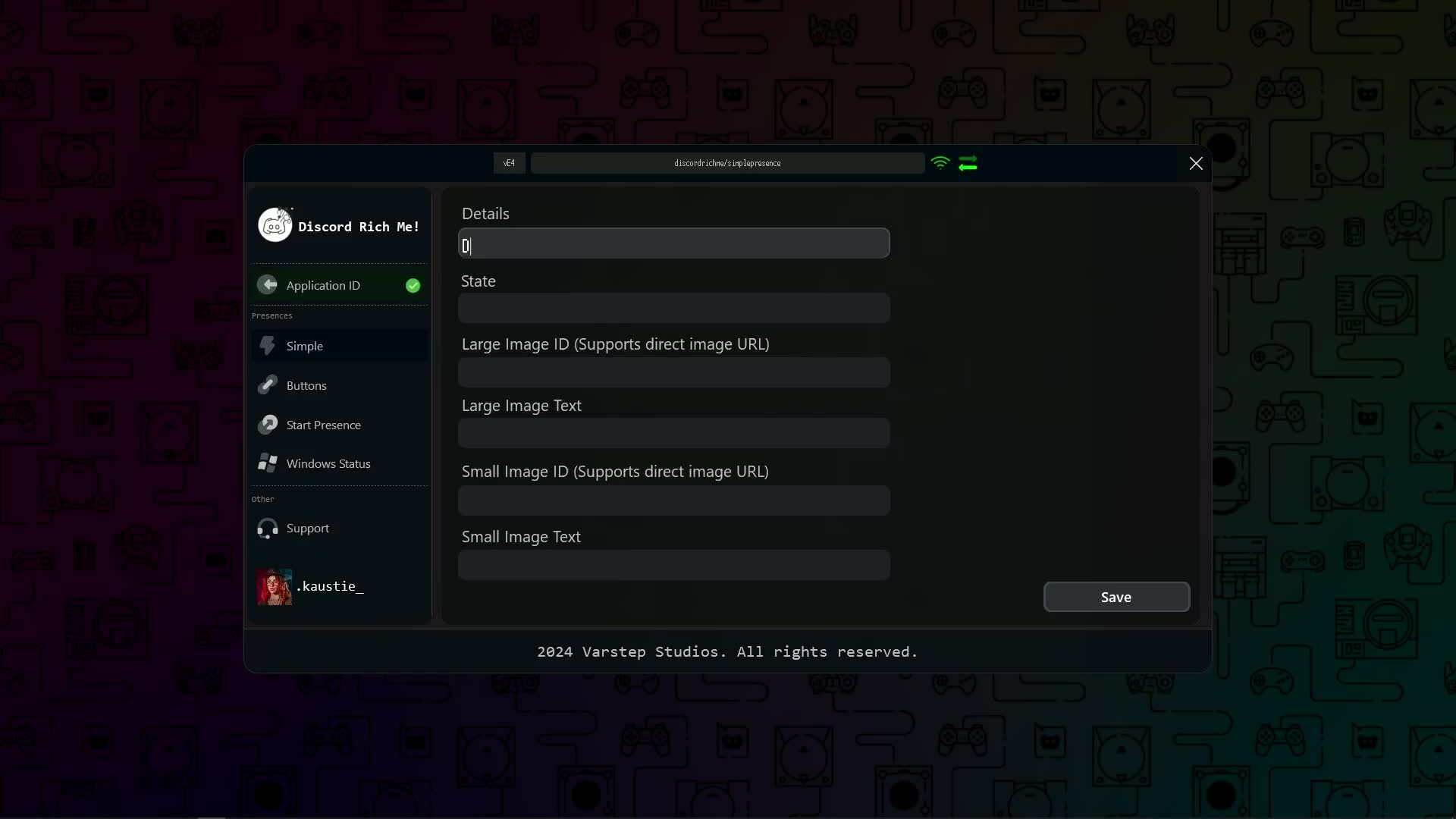This screenshot has width=1456, height=819.
Task: Click the link icon beside Buttons
Action: (267, 385)
